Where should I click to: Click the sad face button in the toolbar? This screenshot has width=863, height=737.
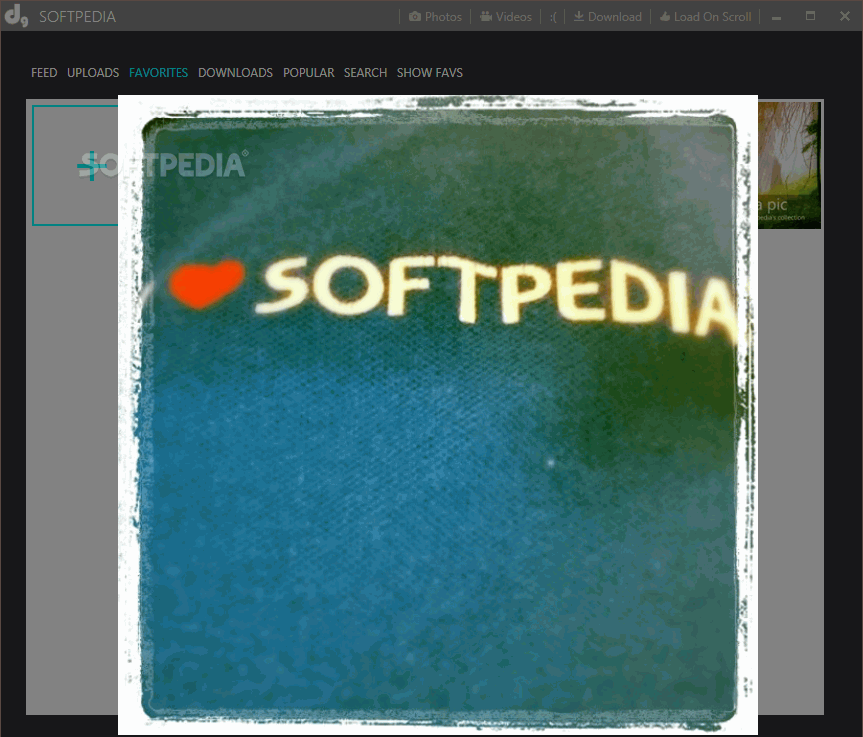[x=553, y=17]
